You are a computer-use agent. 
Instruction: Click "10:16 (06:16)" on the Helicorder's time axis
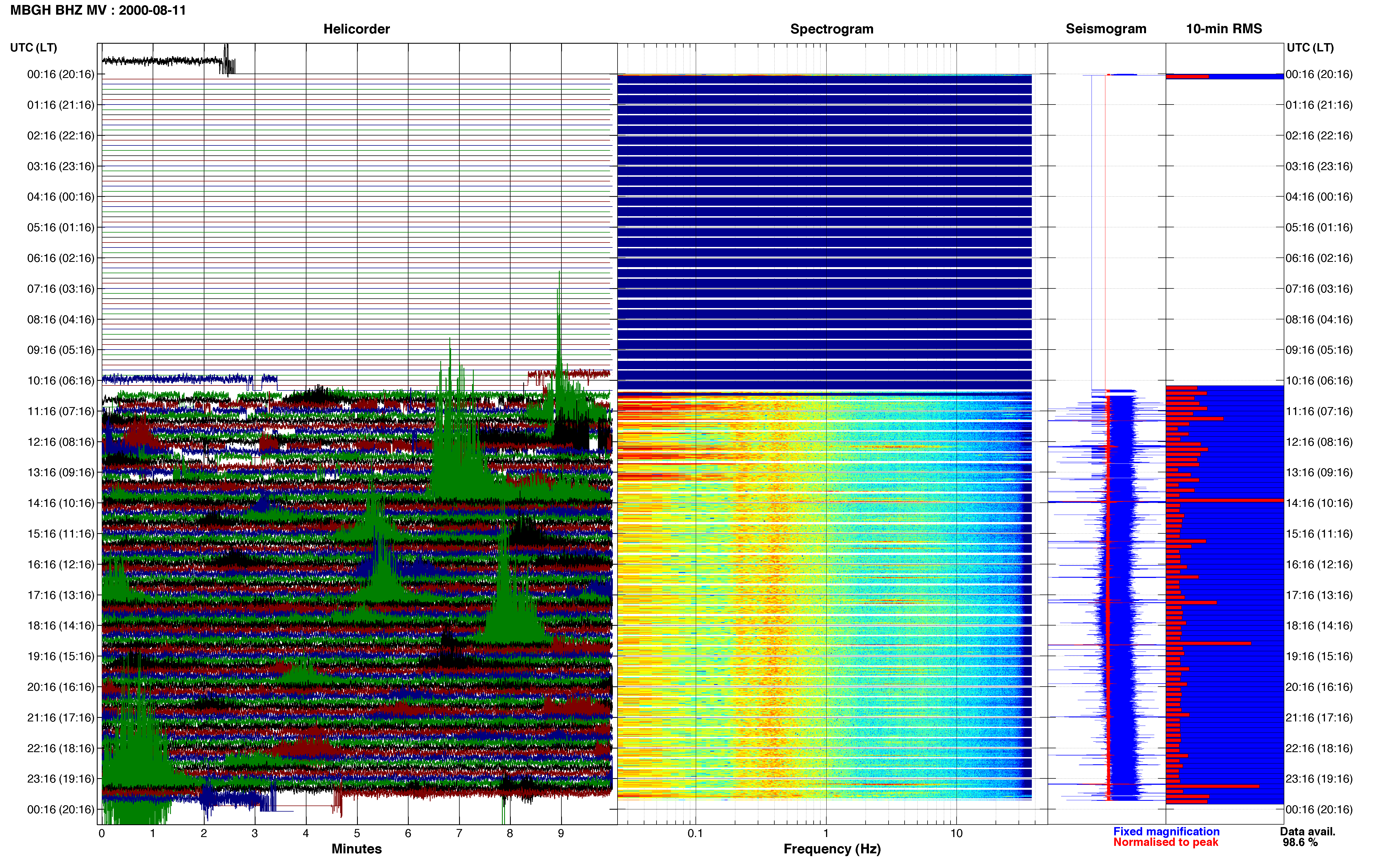(61, 380)
